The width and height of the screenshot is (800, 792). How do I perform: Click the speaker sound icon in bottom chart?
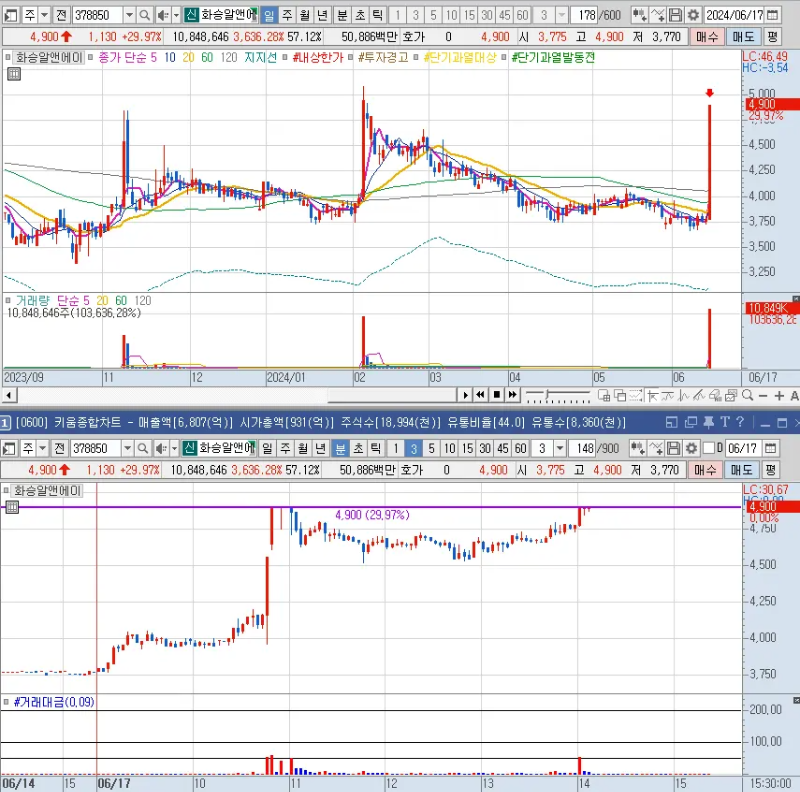161,449
